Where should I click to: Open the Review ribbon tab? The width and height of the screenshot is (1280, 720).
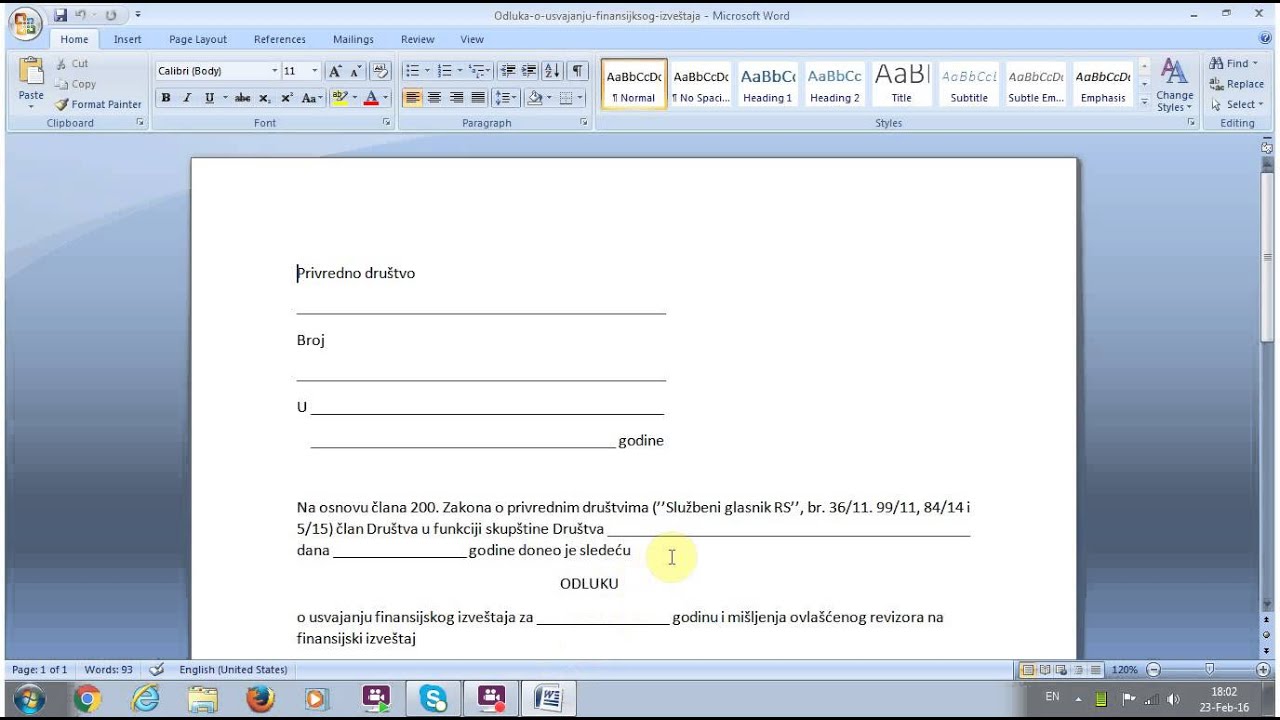coord(417,39)
